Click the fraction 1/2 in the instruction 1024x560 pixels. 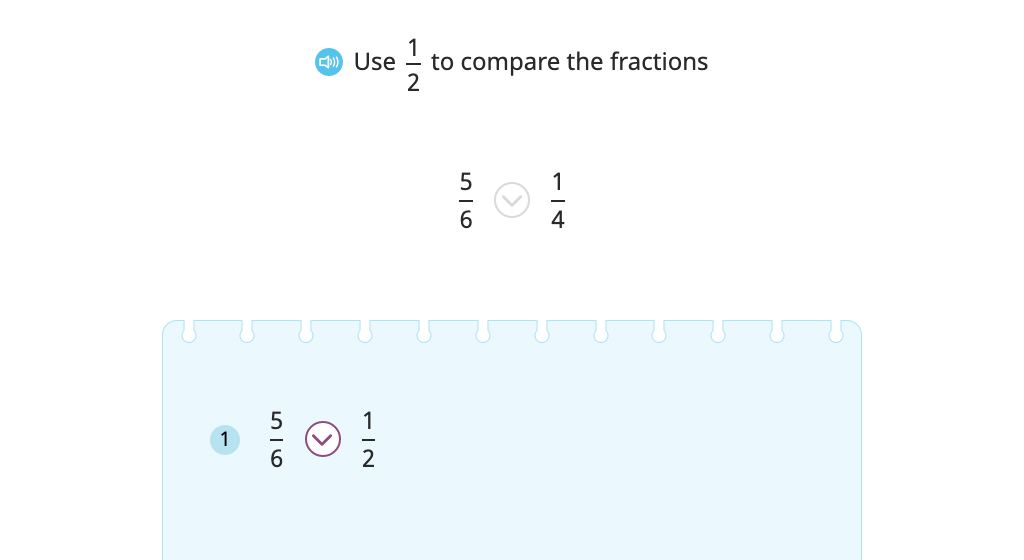[x=413, y=65]
